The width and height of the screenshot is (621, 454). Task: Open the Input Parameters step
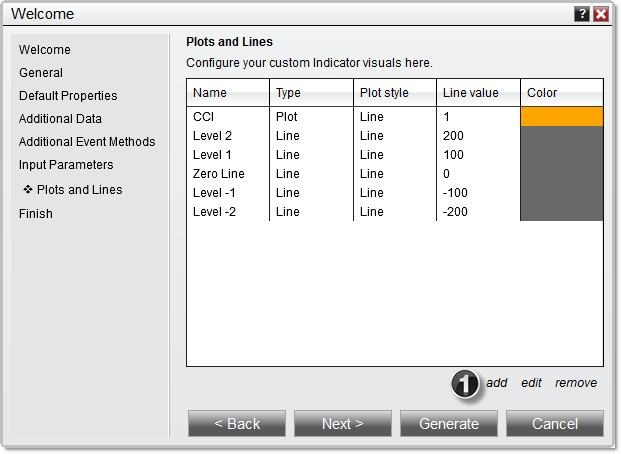66,165
